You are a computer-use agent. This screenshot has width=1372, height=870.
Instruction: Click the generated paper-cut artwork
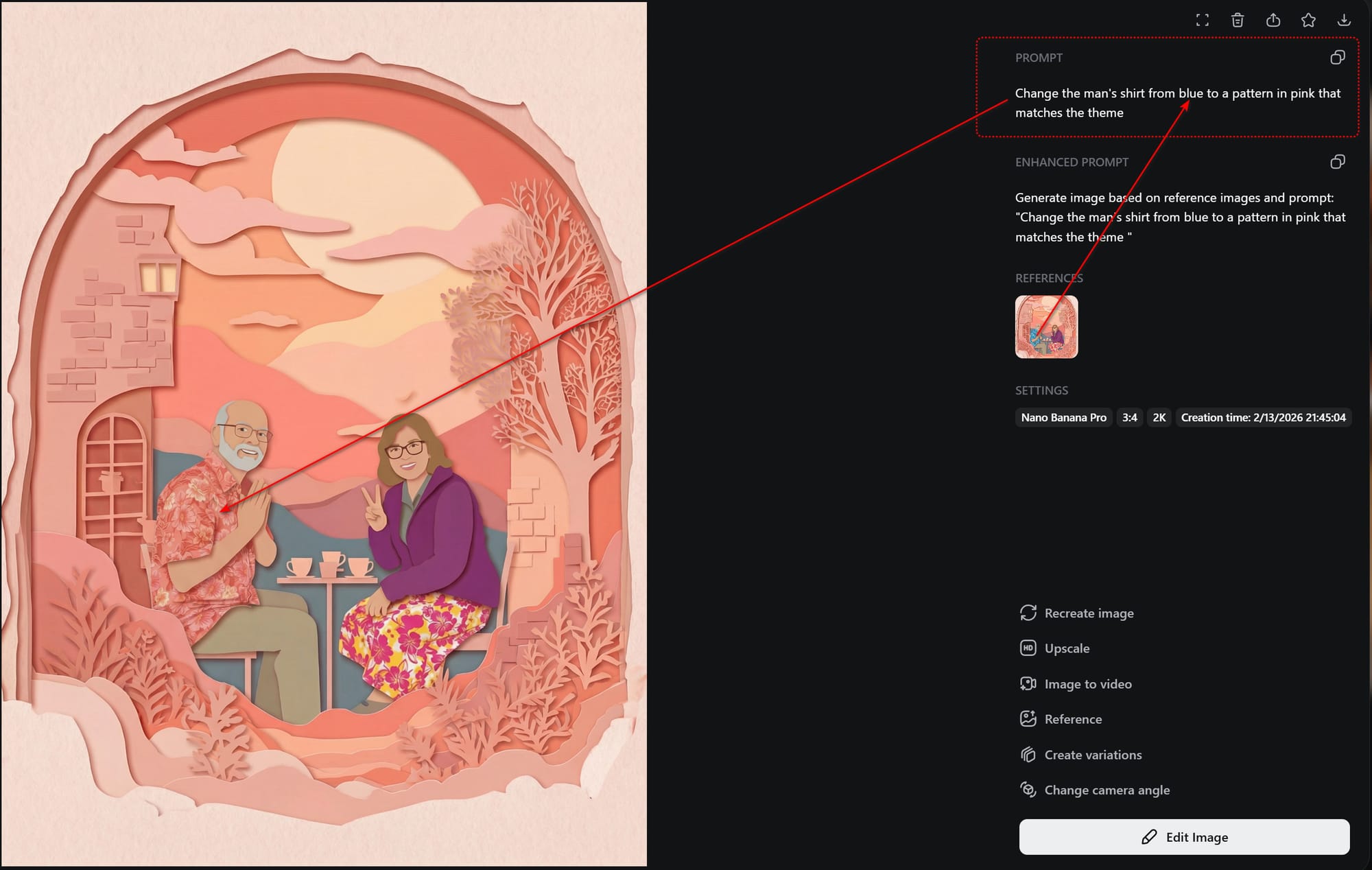coord(324,434)
